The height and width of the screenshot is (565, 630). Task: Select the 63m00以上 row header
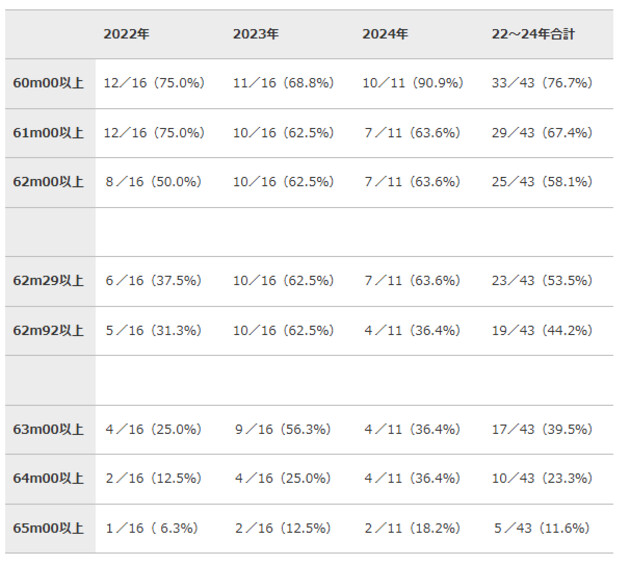coord(50,429)
